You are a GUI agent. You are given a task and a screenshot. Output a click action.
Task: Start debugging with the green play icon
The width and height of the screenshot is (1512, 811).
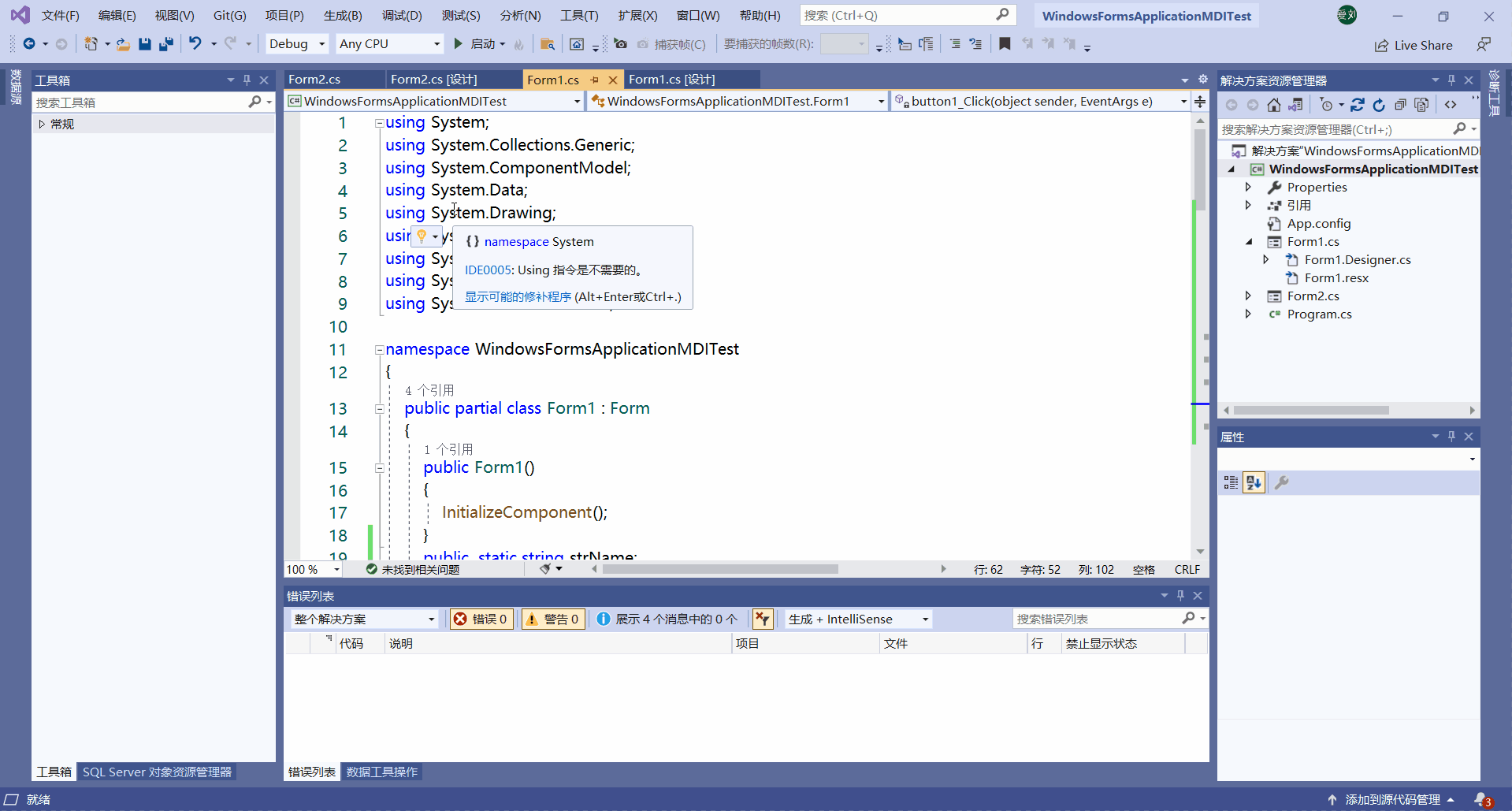coord(458,43)
